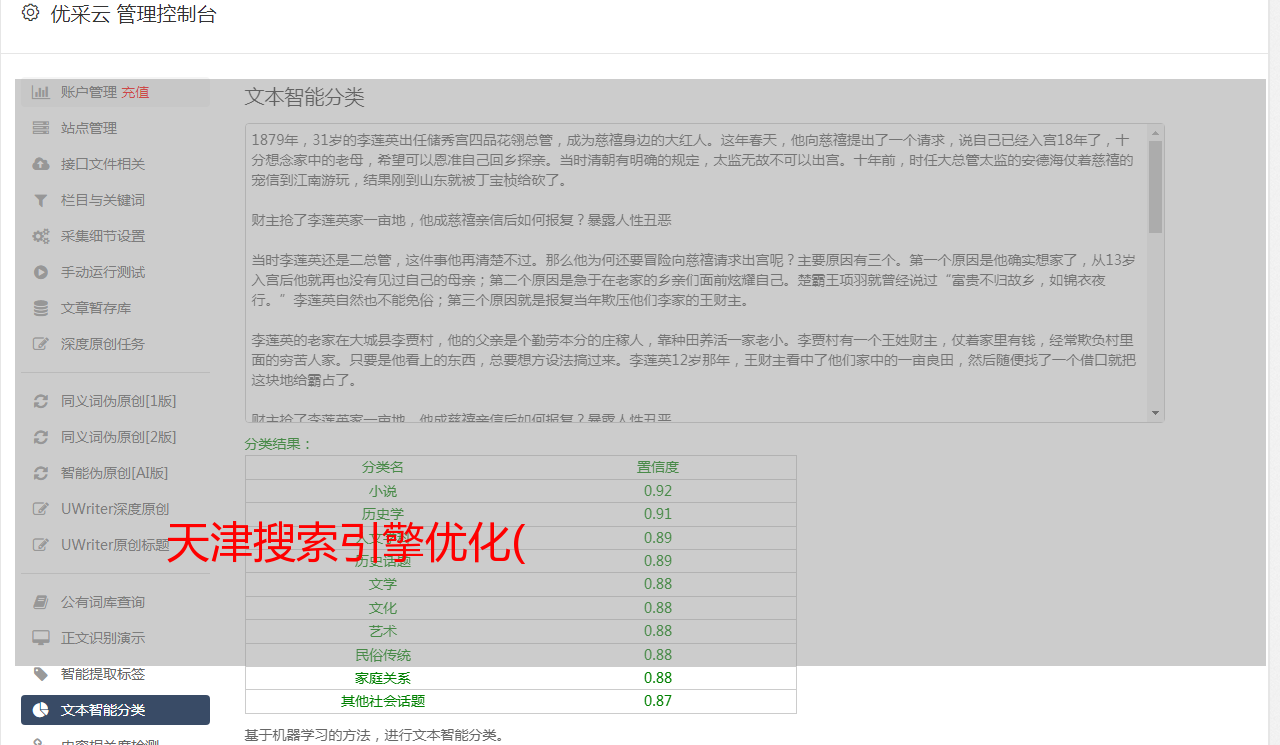This screenshot has width=1280, height=745.
Task: Click the database icon for 文章暂存库
Action: tap(40, 308)
